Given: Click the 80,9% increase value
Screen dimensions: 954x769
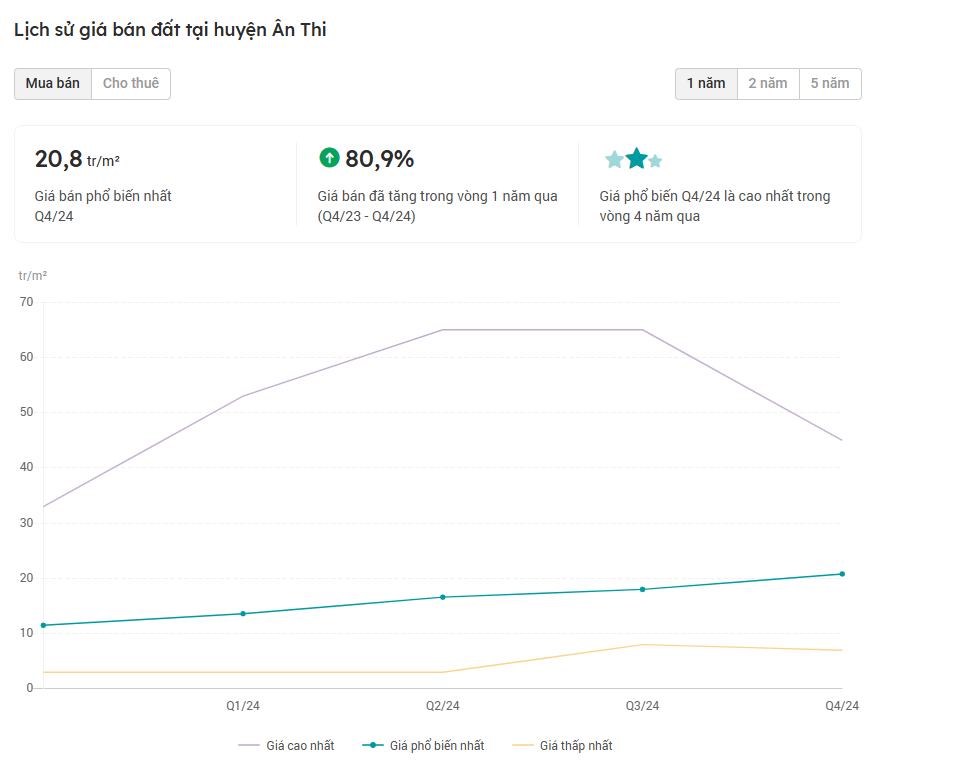Looking at the screenshot, I should tap(379, 159).
